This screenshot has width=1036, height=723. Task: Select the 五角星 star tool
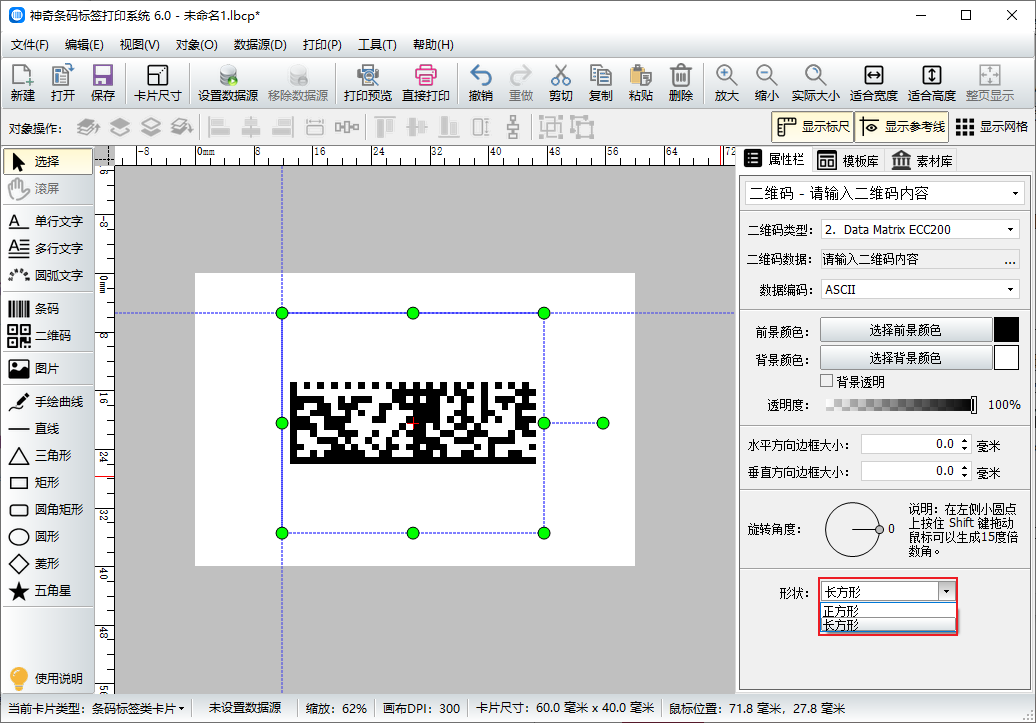(x=47, y=591)
